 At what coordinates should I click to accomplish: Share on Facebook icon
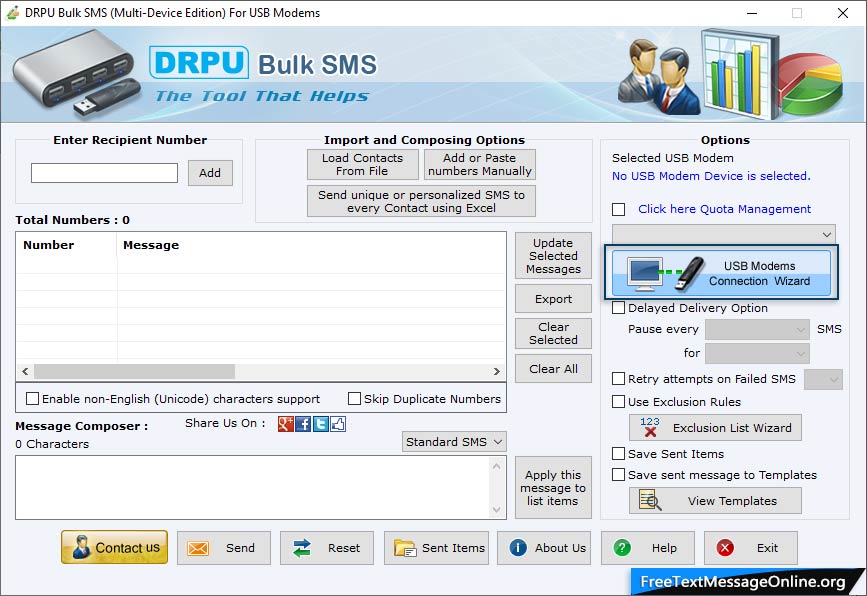[x=303, y=424]
